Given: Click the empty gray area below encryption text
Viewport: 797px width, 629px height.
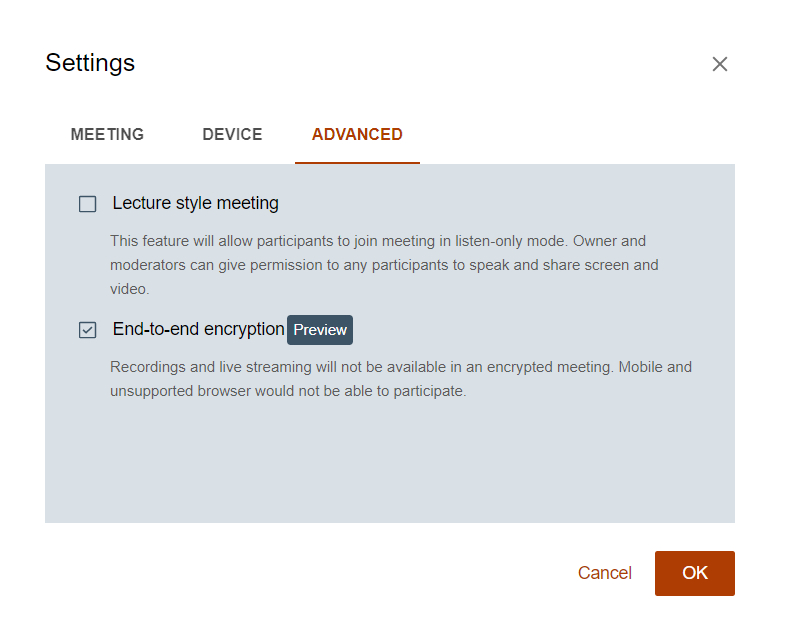Looking at the screenshot, I should (390, 465).
